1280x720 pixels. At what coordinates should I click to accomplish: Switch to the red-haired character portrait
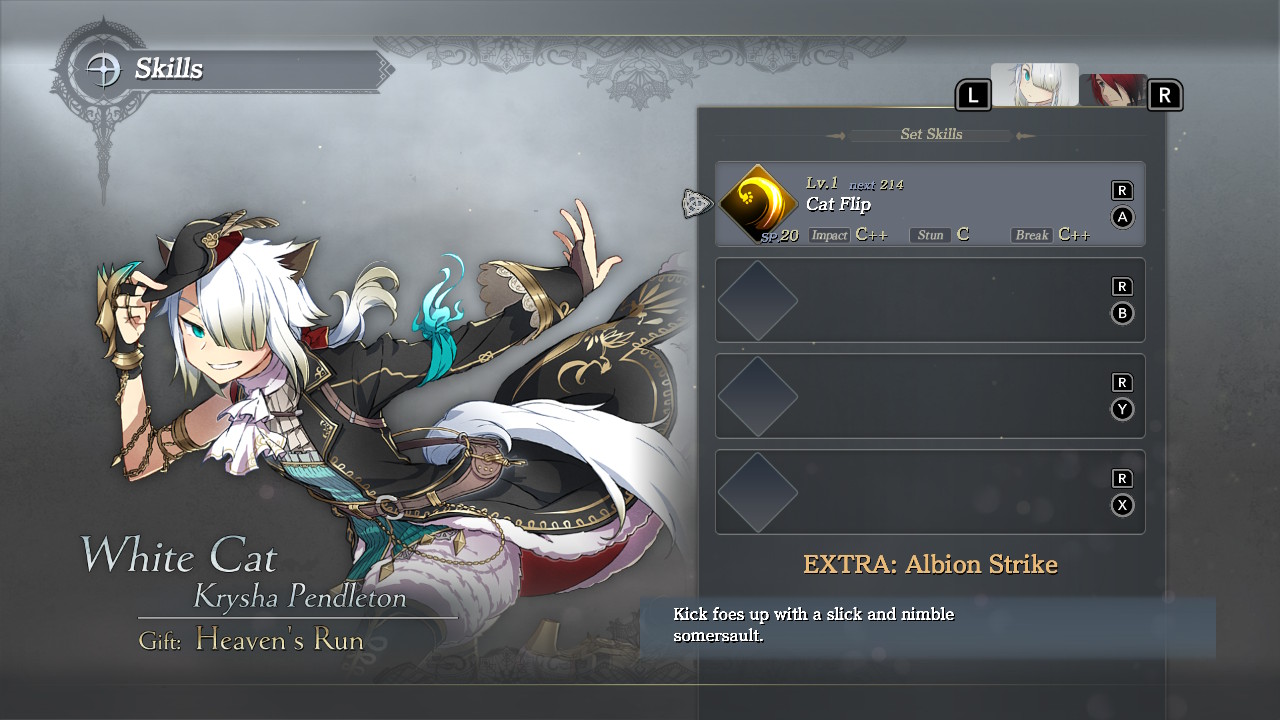[x=1113, y=90]
